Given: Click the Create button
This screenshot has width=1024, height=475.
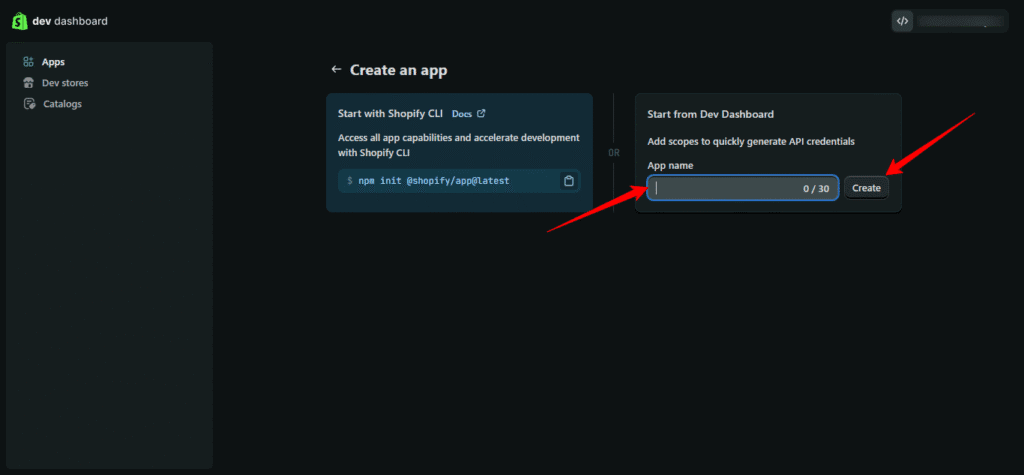Looking at the screenshot, I should (x=866, y=188).
